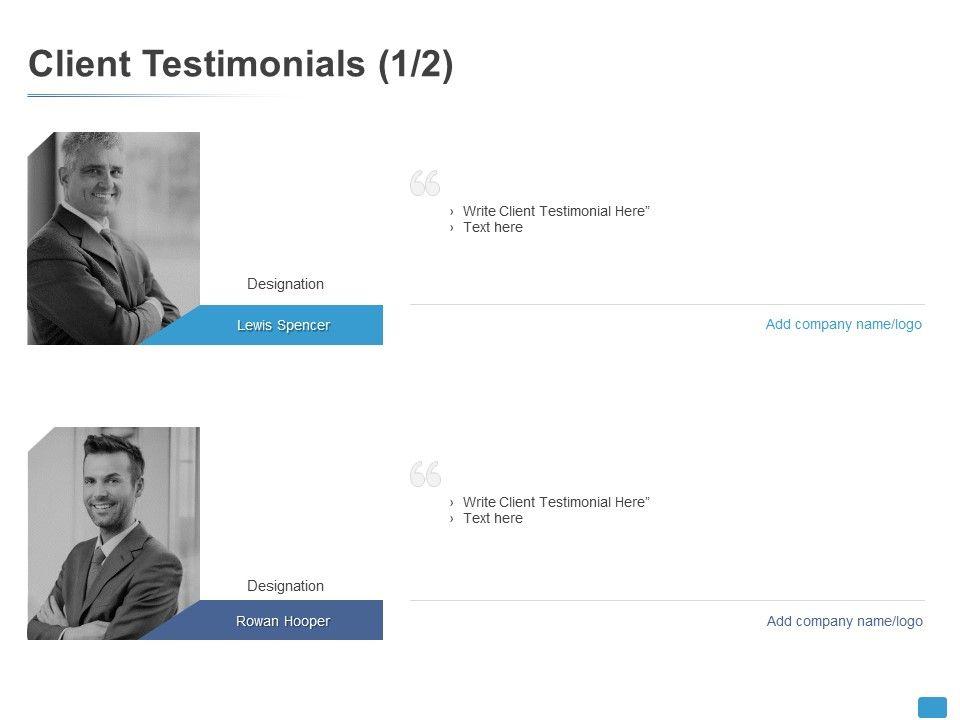Click 'Text here' in top testimonial
The width and height of the screenshot is (960, 720).
[x=492, y=227]
